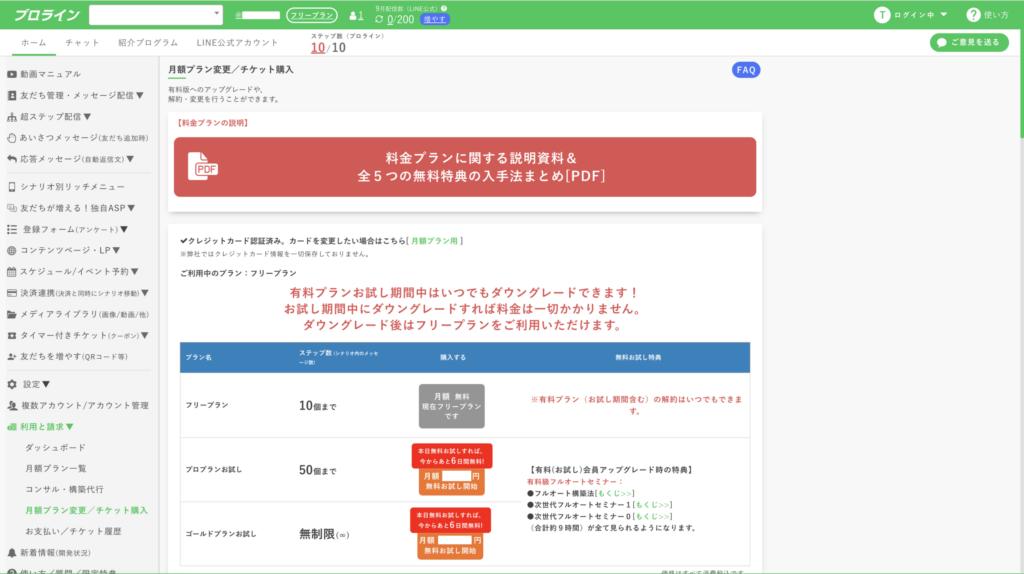Open お支払い/チケット履歴 submenu item
This screenshot has height=574, width=1024.
coord(73,532)
